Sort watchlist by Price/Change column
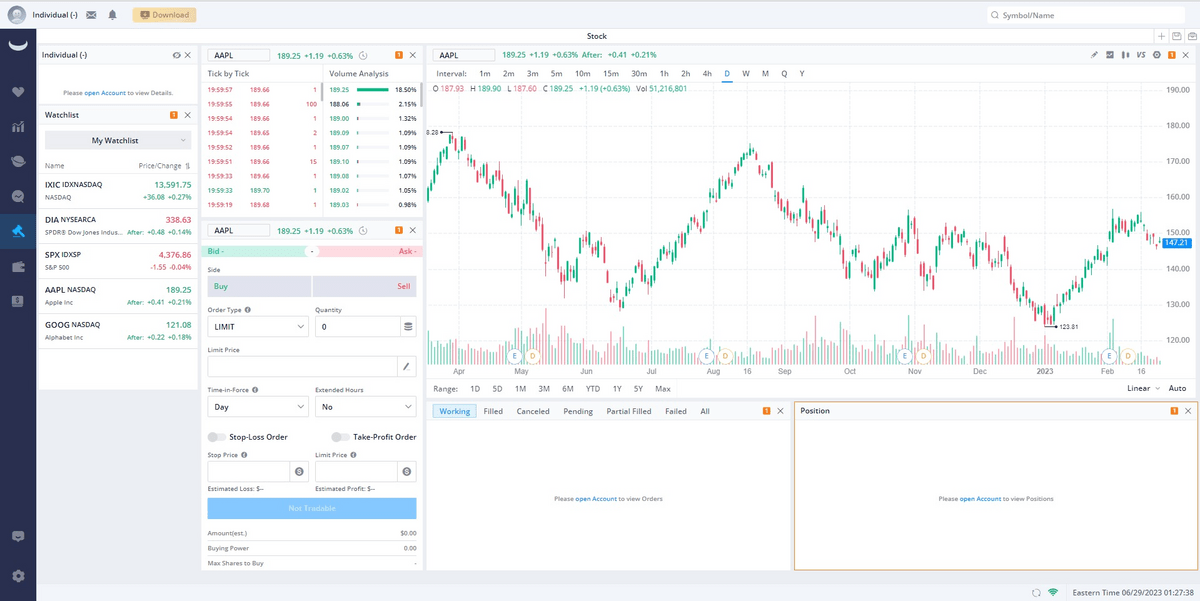This screenshot has width=1200, height=601. (x=164, y=166)
